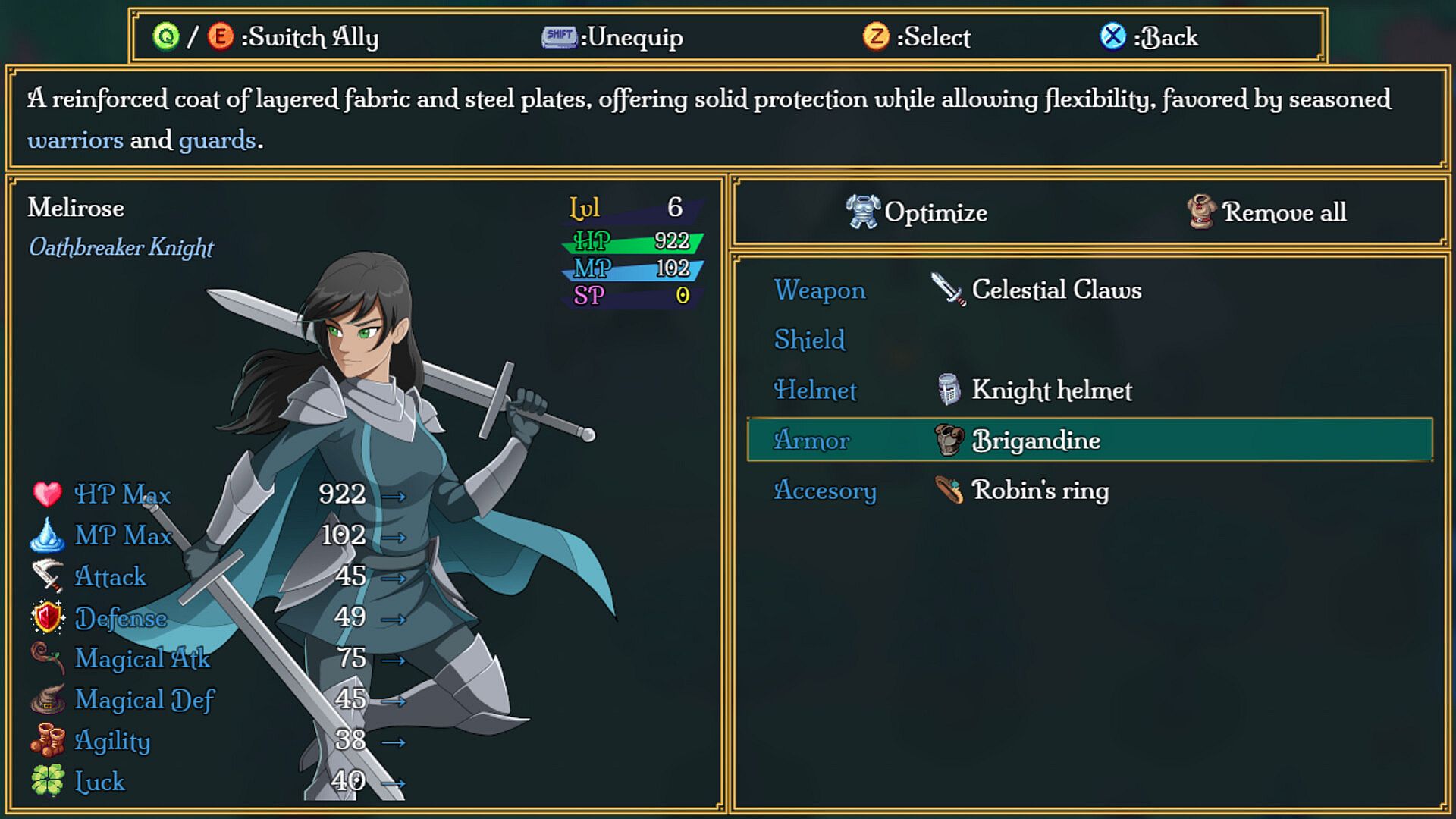
Task: Click the blue MP bar gauge
Action: tap(632, 268)
